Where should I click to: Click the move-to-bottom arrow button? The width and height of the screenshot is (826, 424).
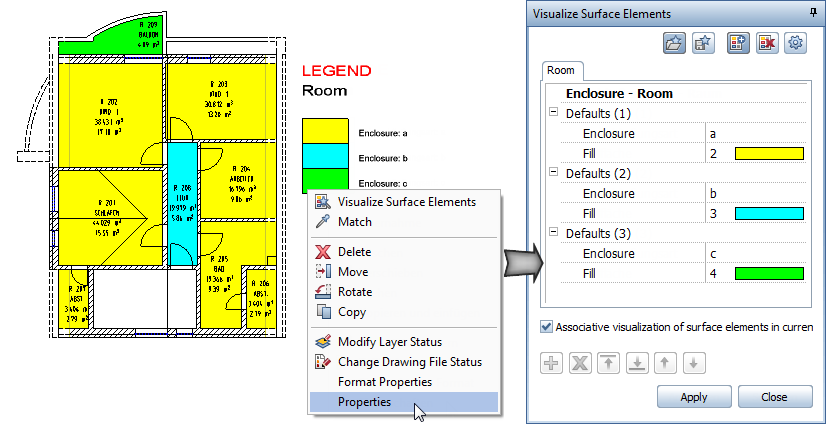click(x=638, y=363)
